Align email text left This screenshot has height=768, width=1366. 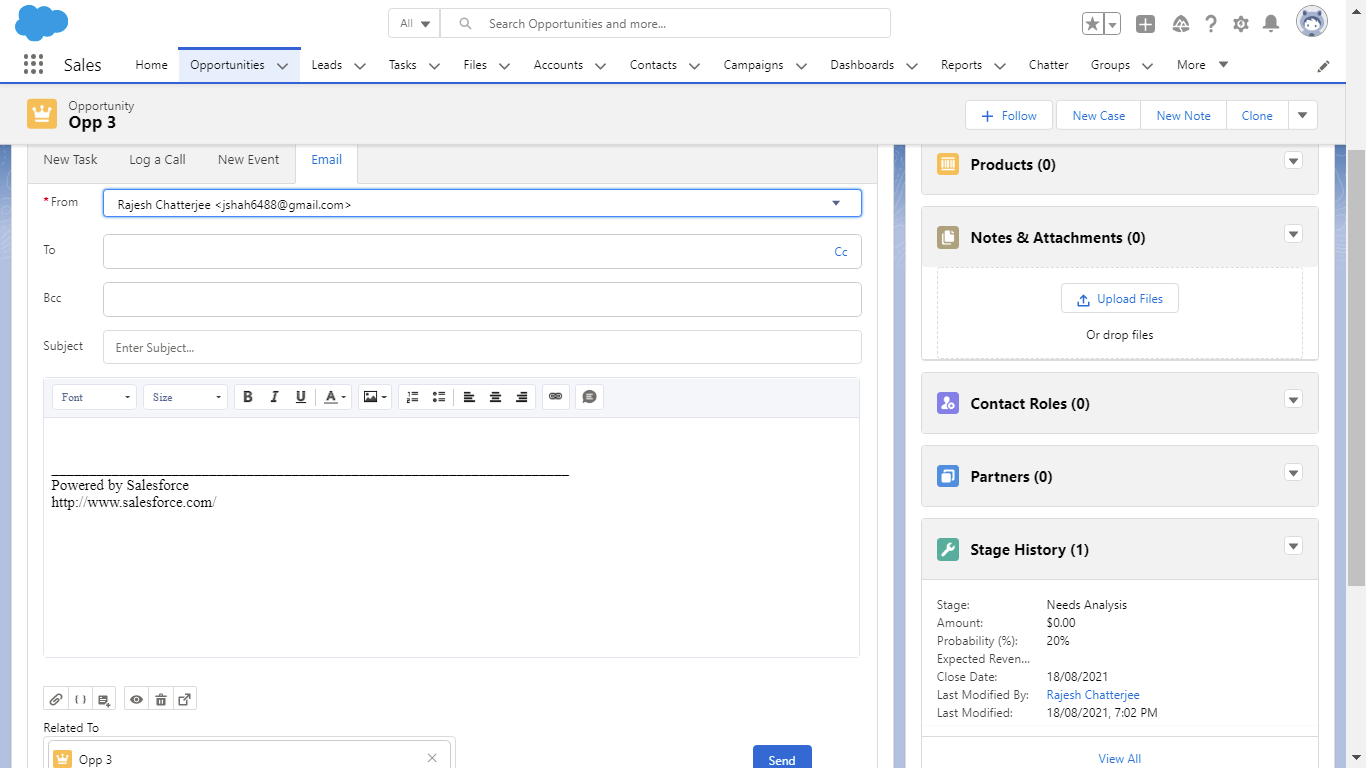point(469,397)
